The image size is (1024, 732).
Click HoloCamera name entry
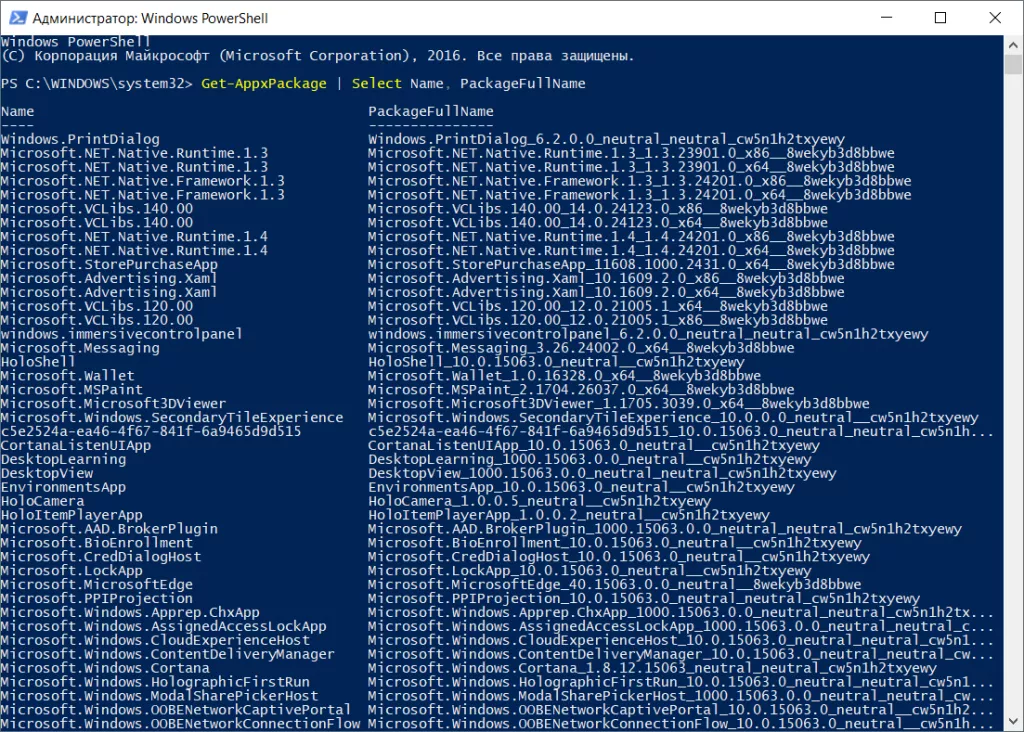42,501
